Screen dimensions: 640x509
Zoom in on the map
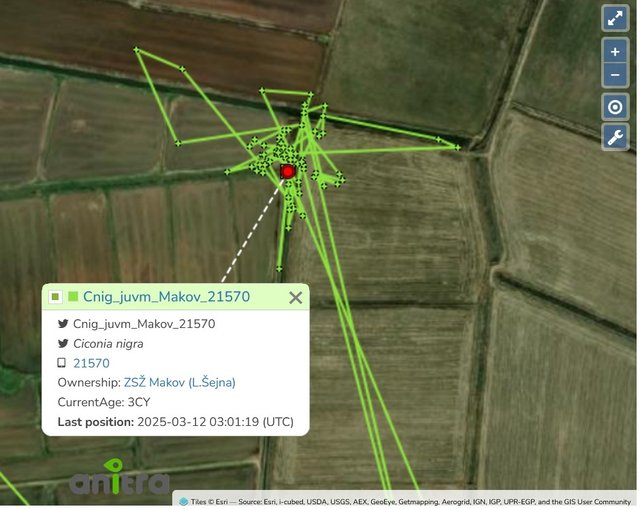(x=615, y=51)
